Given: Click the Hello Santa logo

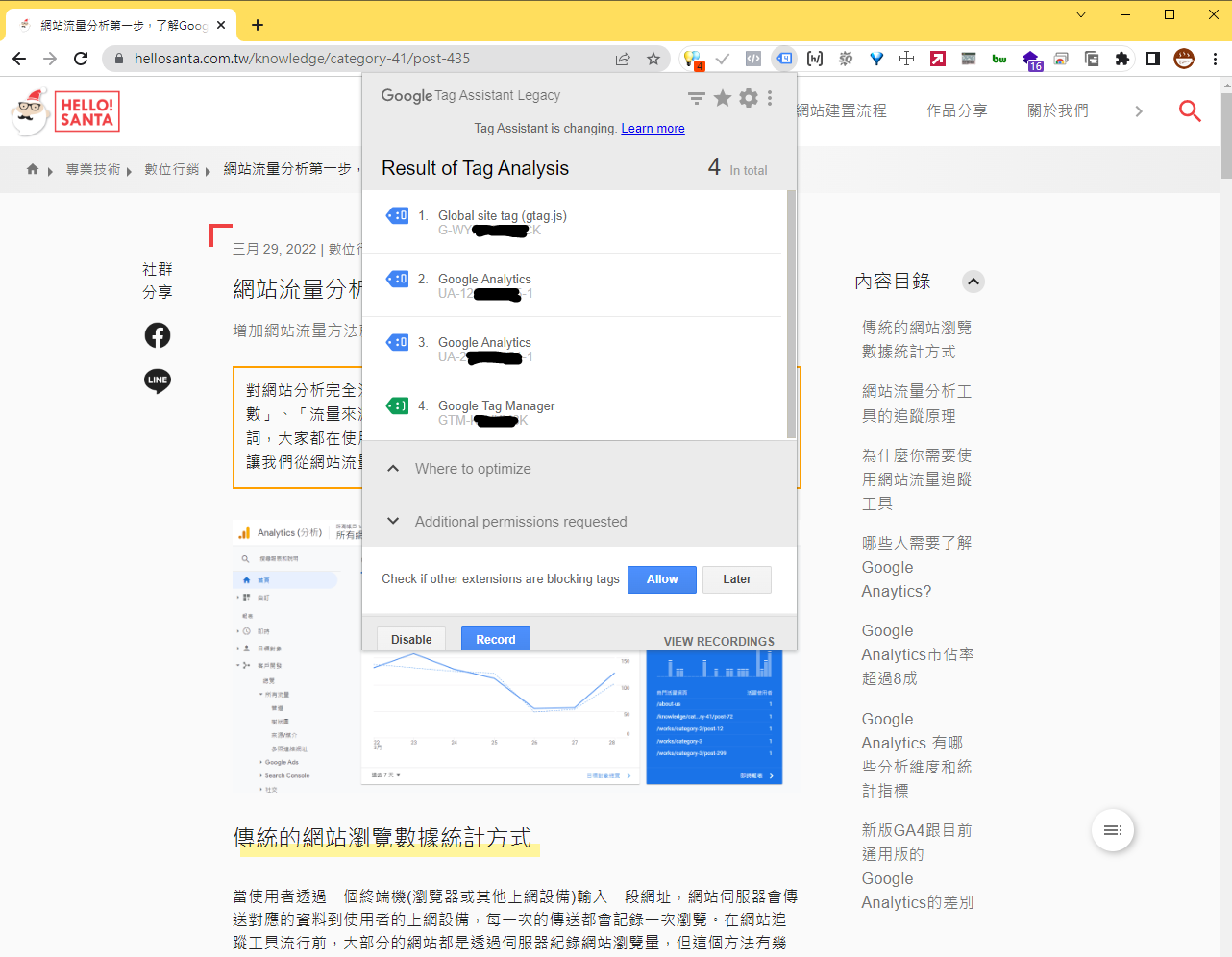Looking at the screenshot, I should pos(65,111).
